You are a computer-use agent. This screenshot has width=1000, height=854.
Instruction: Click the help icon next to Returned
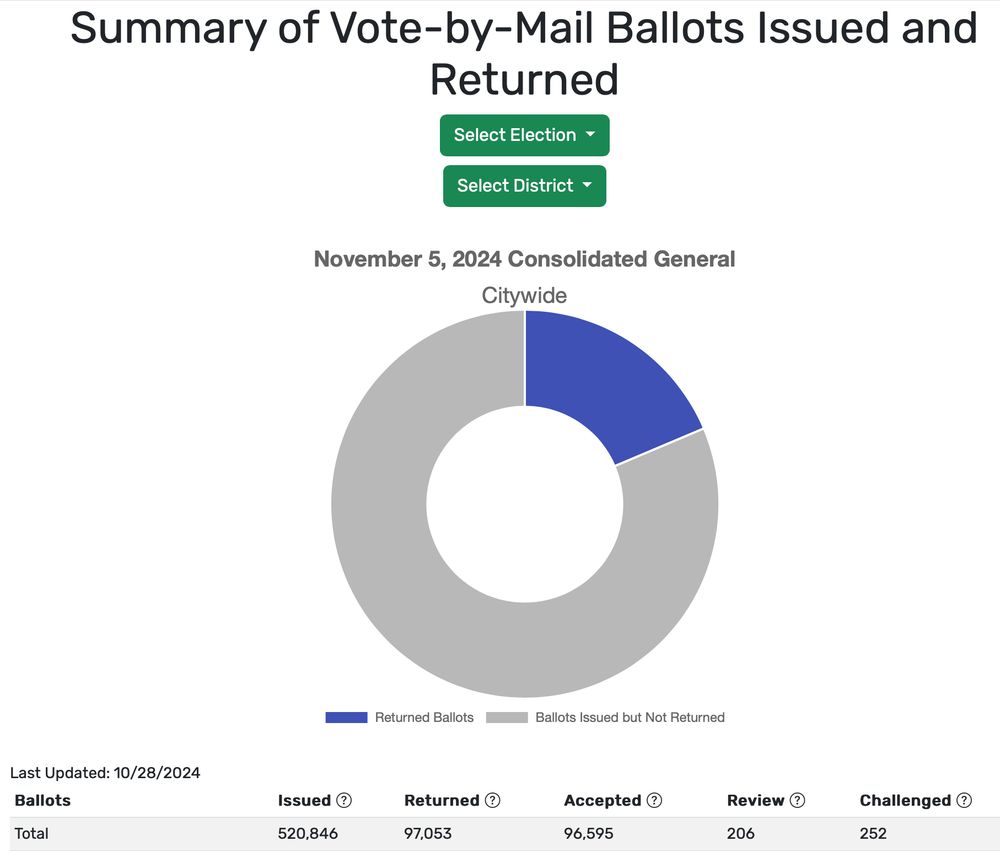(492, 800)
